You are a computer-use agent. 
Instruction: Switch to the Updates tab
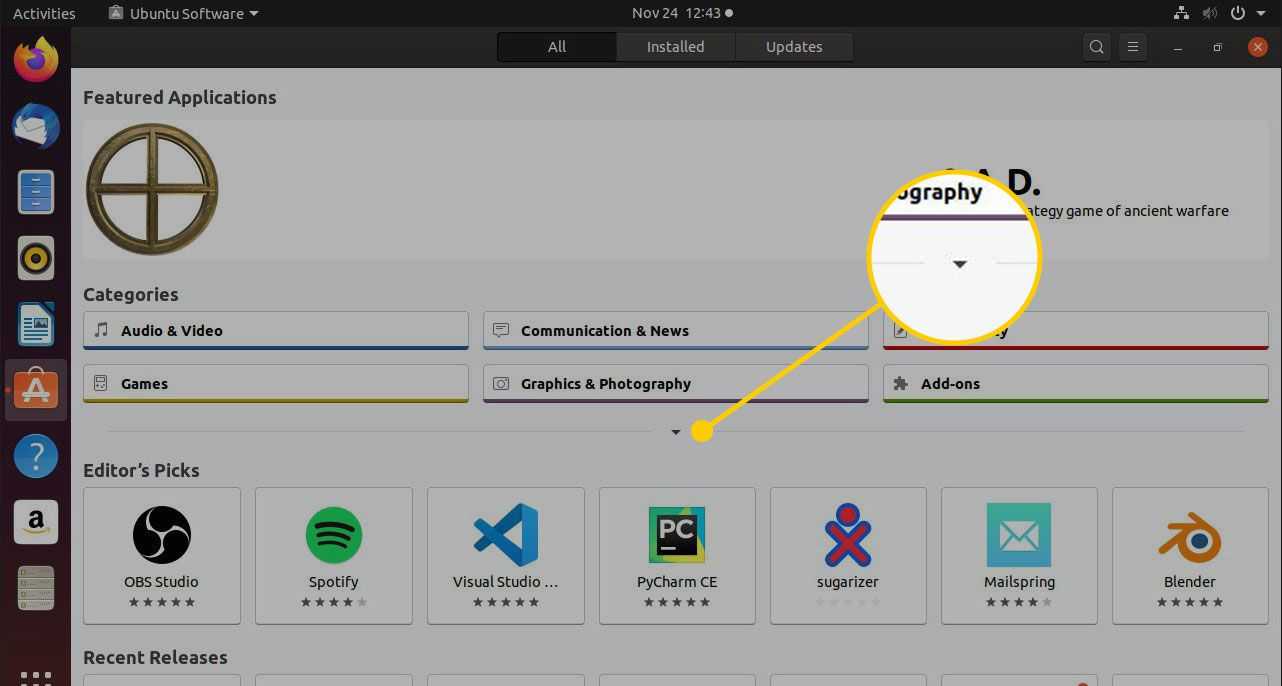[x=794, y=47]
